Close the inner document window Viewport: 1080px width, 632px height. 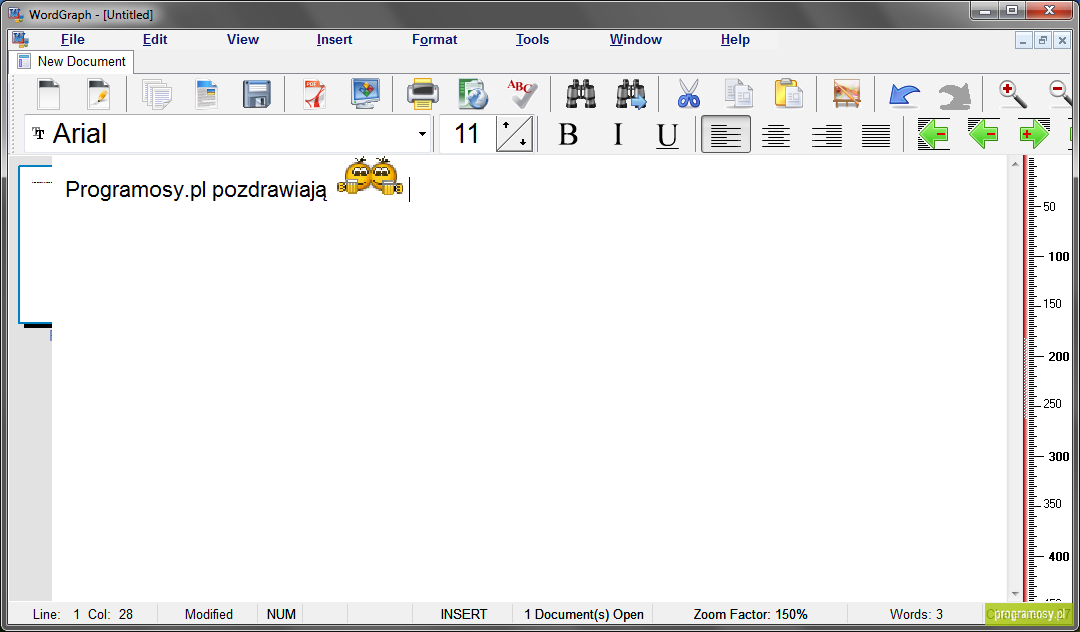(x=1062, y=41)
